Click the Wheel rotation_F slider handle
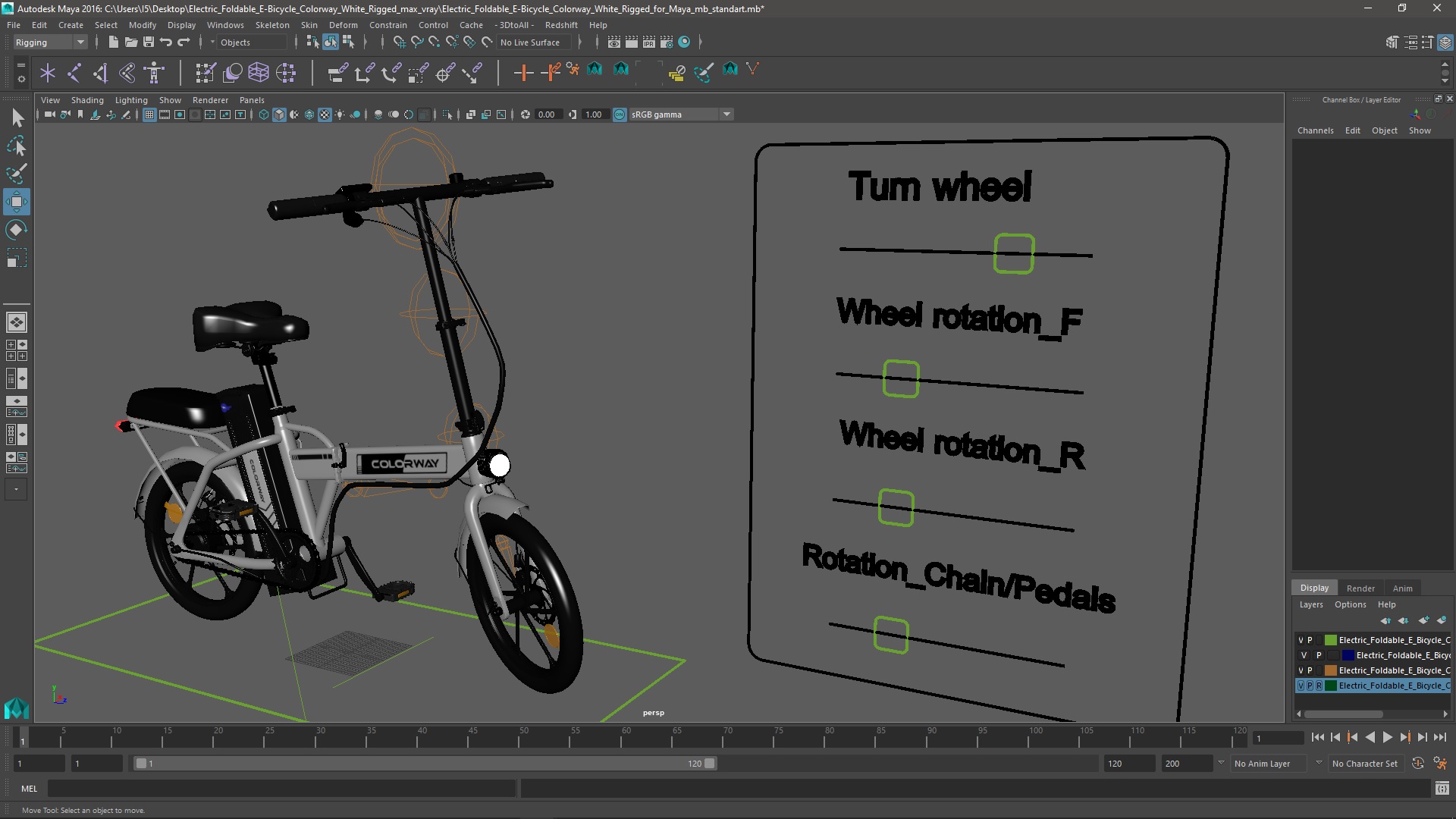 click(901, 378)
